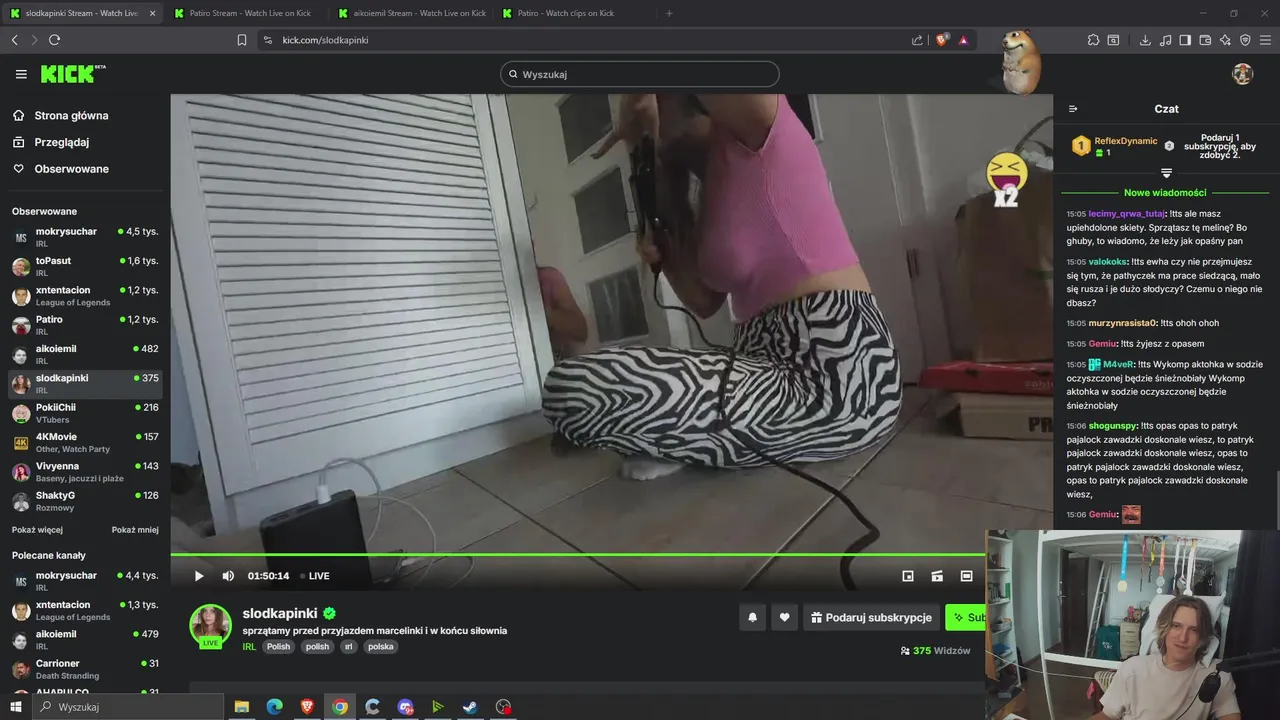Click the lowercase irl tag
Image resolution: width=1280 pixels, height=720 pixels.
pyautogui.click(x=349, y=647)
